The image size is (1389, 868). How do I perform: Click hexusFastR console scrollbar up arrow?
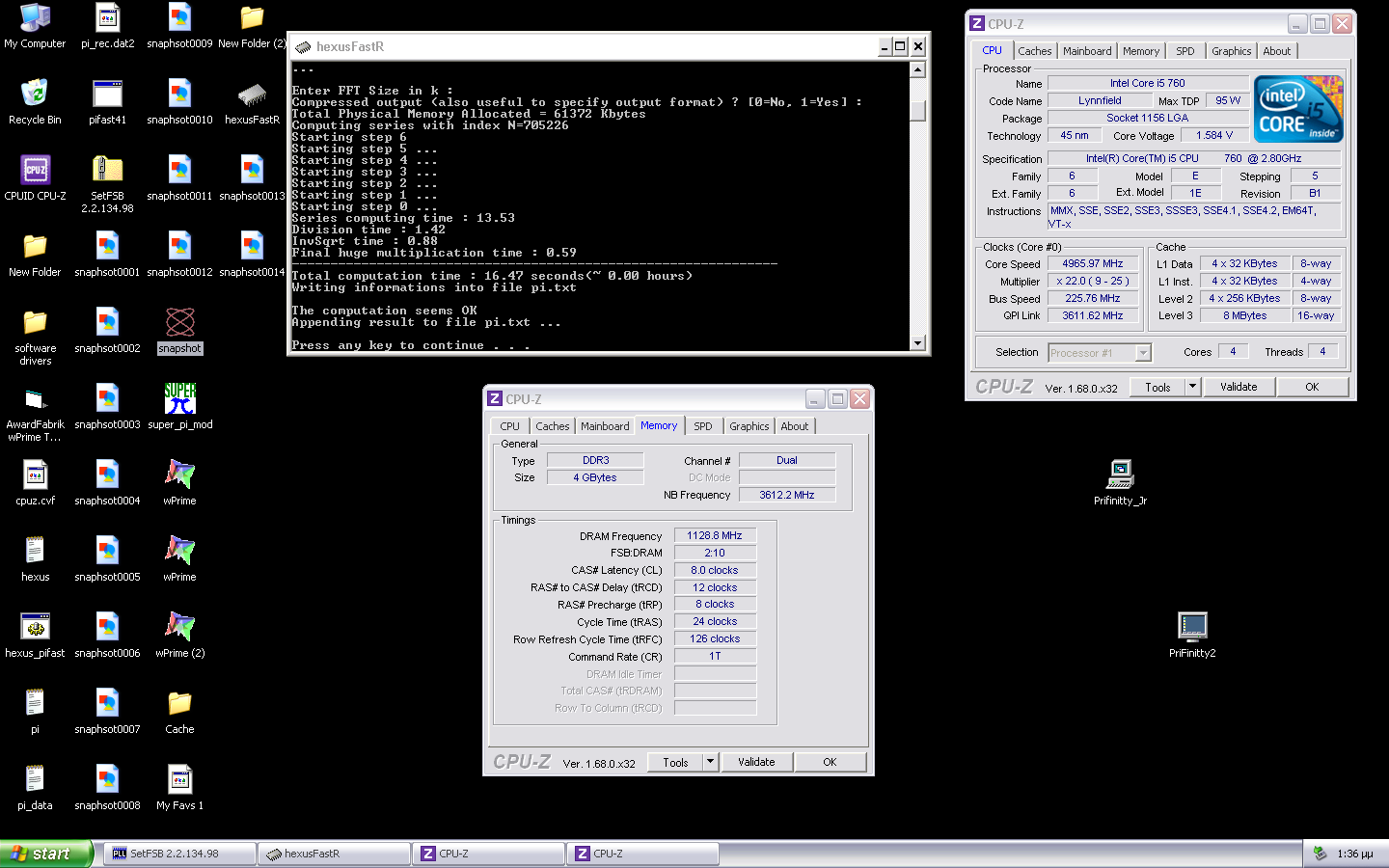tap(917, 69)
